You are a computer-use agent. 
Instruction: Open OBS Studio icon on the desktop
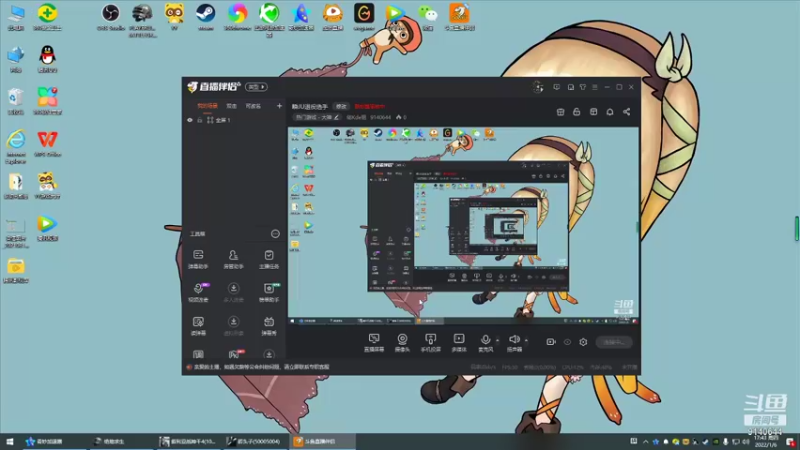coord(111,17)
